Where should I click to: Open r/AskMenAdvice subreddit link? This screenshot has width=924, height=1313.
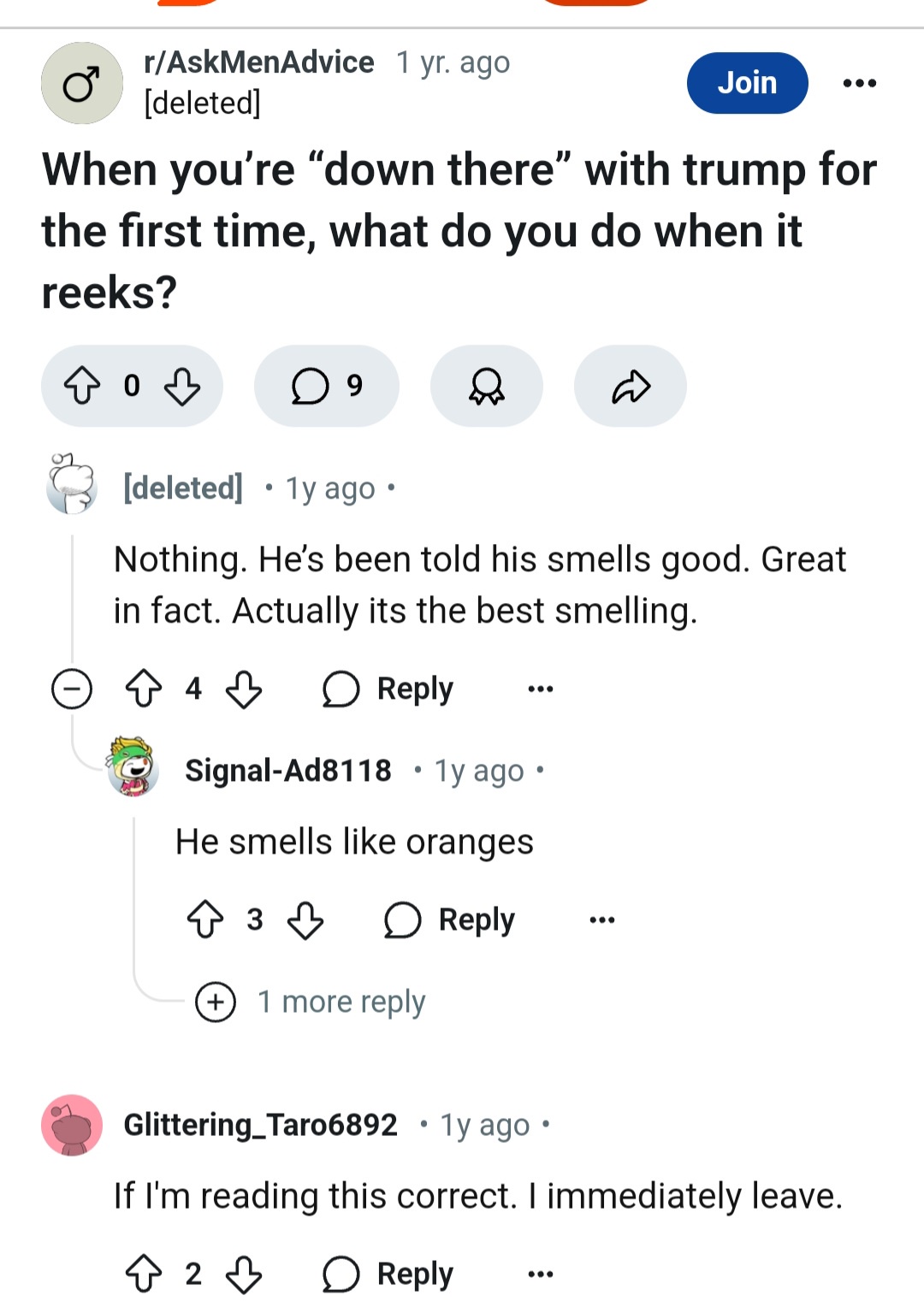click(259, 62)
